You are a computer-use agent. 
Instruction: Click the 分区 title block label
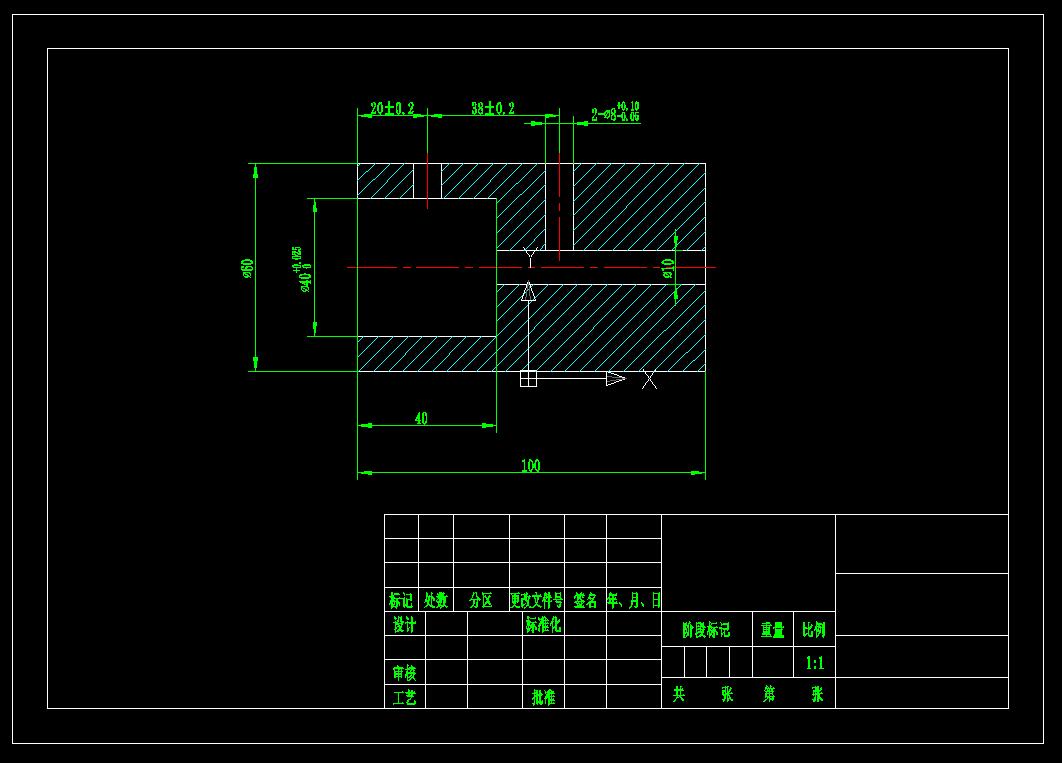tap(481, 601)
